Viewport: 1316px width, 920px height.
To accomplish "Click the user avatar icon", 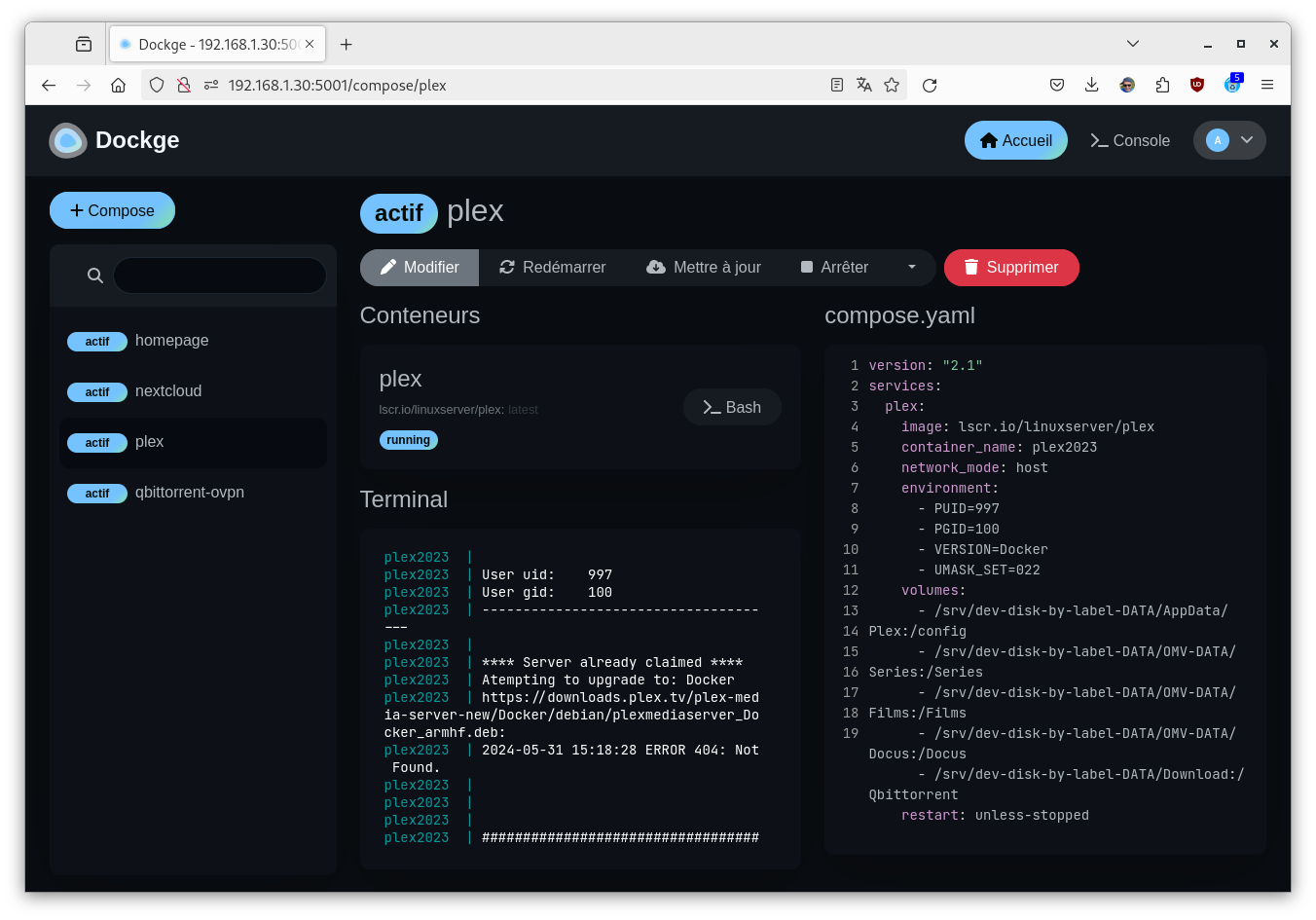I will pyautogui.click(x=1217, y=140).
